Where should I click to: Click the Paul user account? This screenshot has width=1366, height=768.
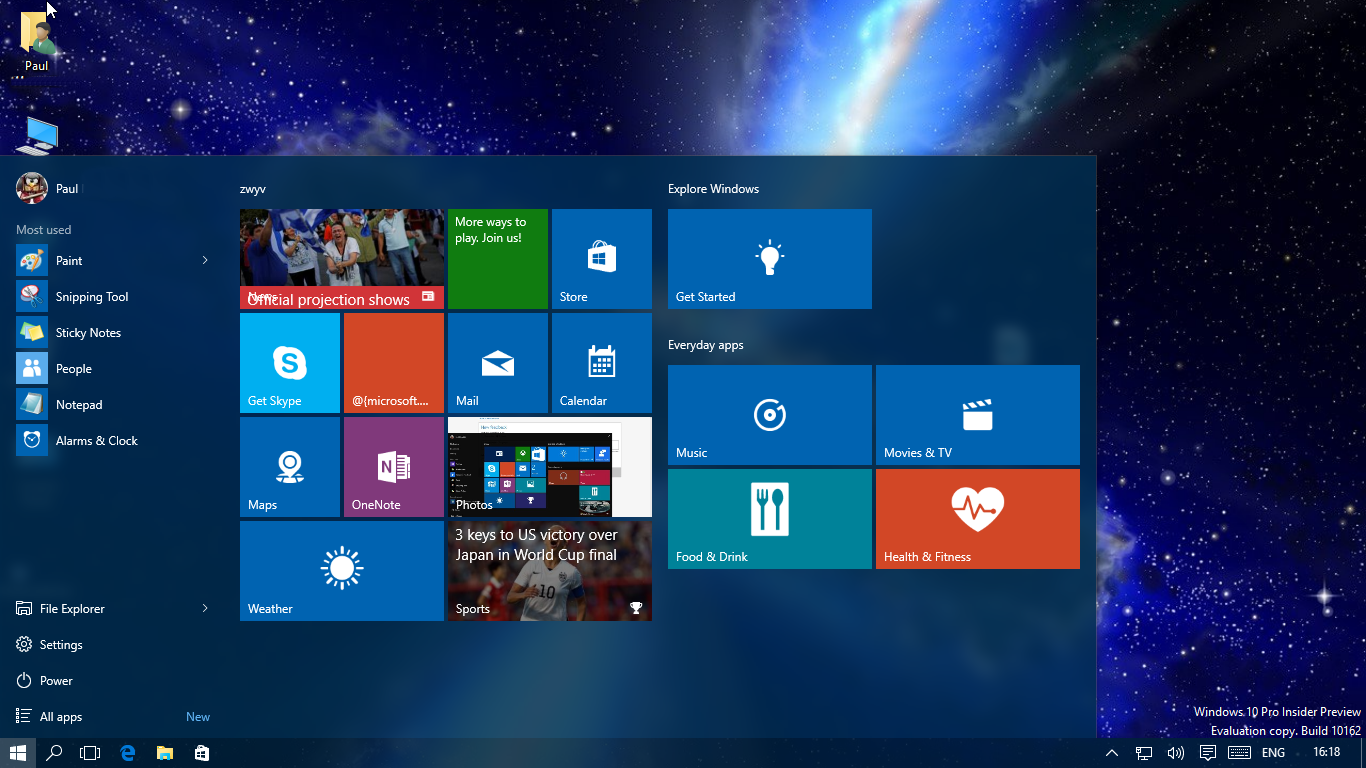pos(48,188)
